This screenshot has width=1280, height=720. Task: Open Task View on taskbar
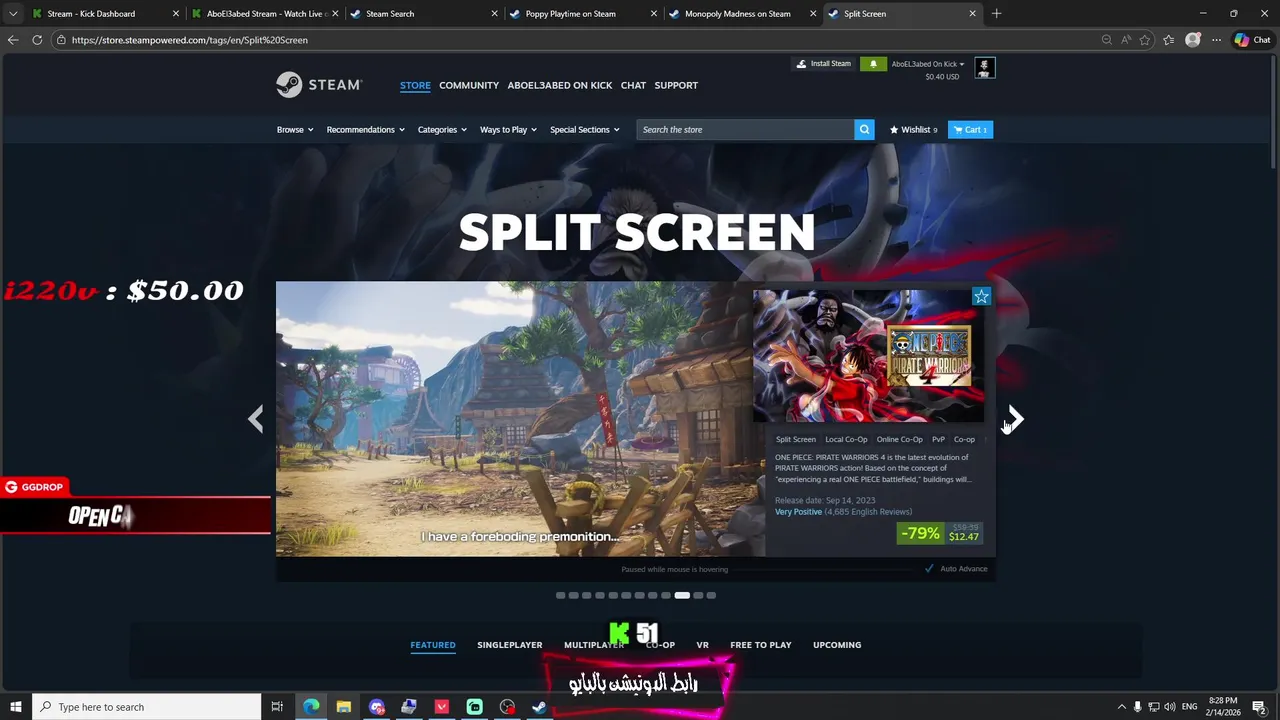tap(277, 707)
